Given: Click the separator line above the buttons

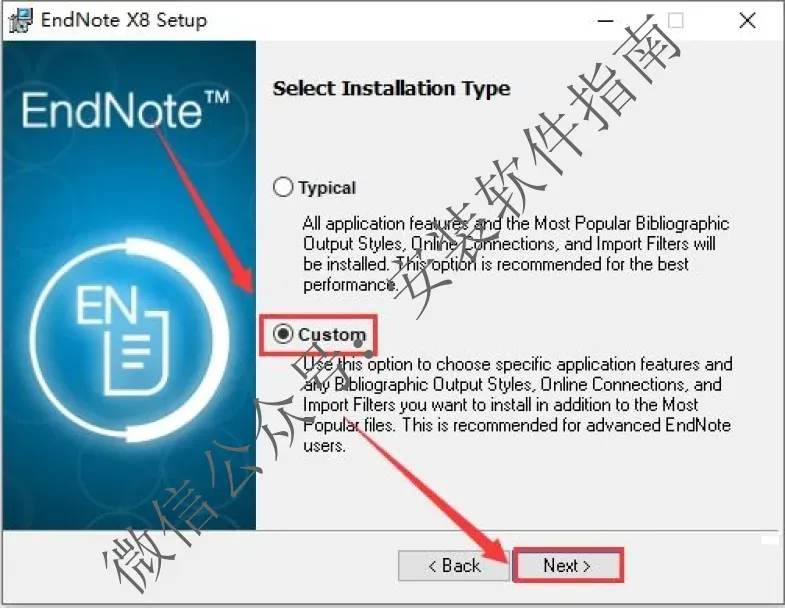Looking at the screenshot, I should tap(390, 531).
